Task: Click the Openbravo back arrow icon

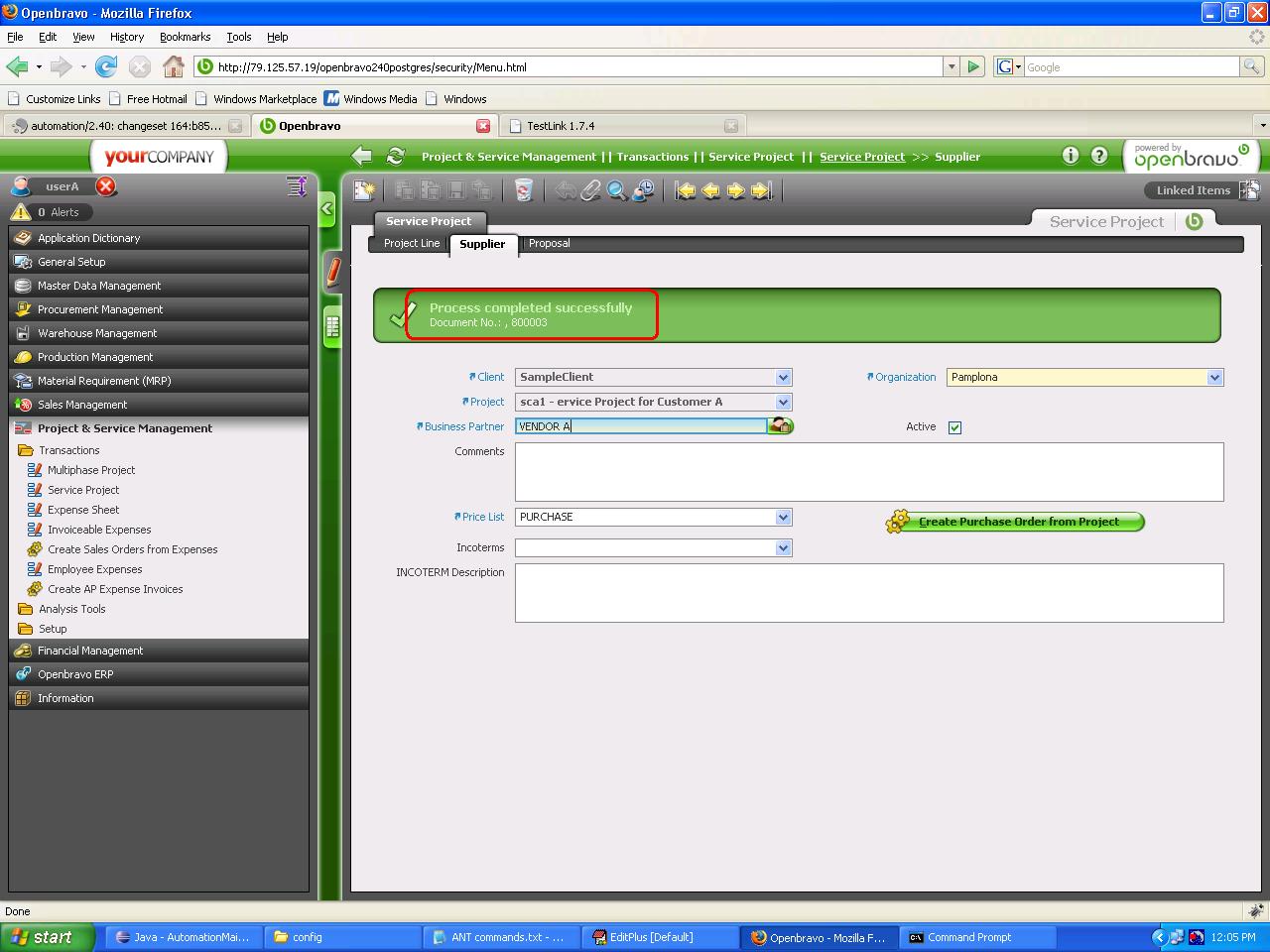Action: [362, 156]
